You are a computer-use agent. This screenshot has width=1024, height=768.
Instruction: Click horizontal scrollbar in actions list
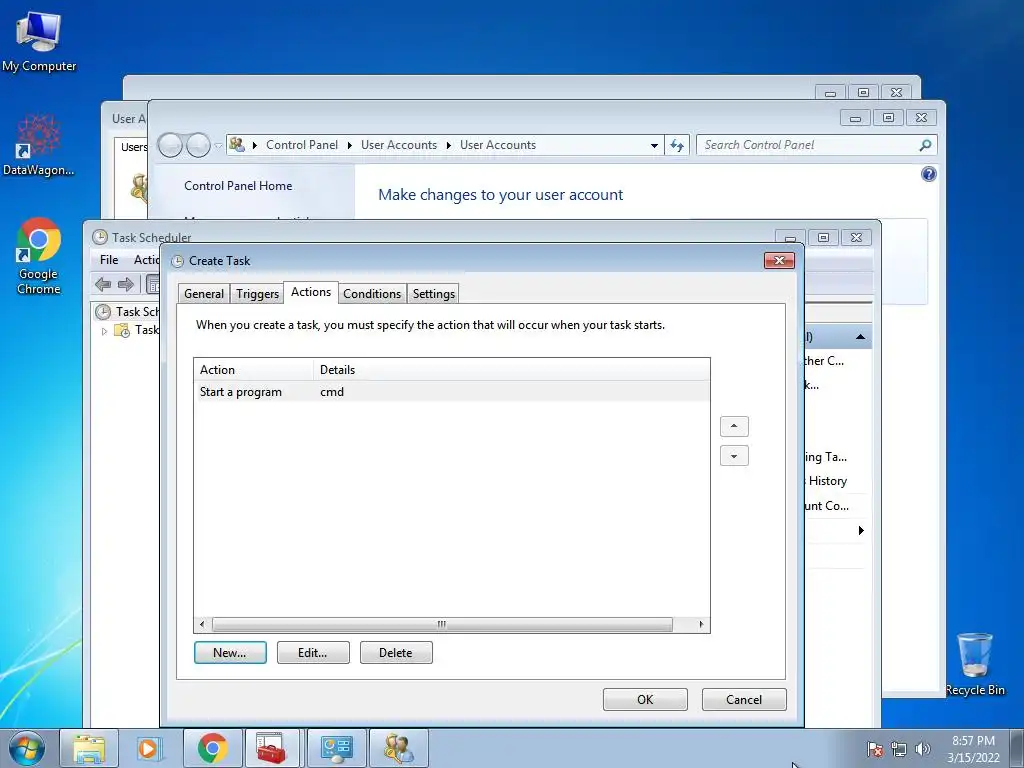(x=442, y=624)
